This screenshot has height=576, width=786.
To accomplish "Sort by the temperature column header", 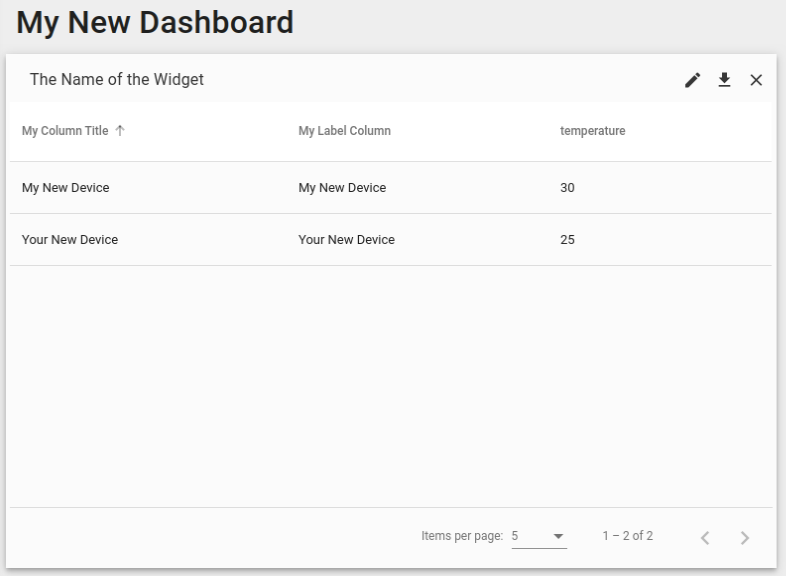I will coord(592,131).
